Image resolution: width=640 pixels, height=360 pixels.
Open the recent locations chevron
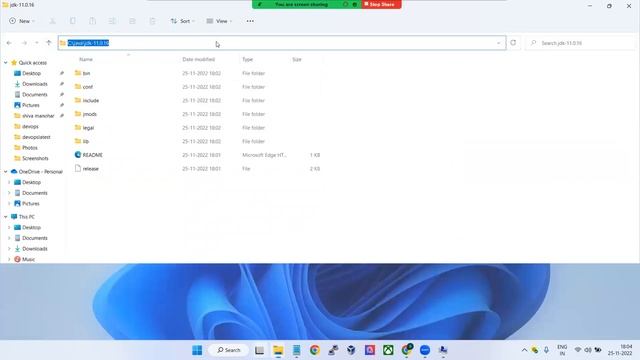(x=36, y=43)
